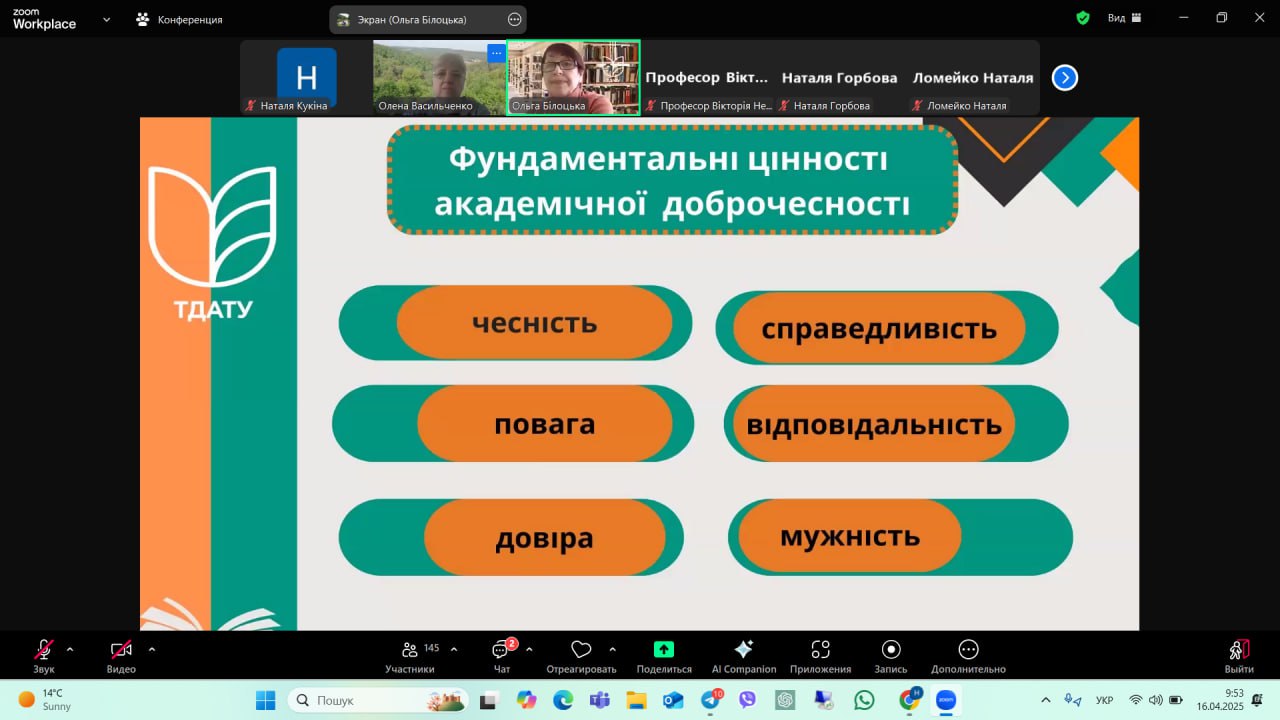1280x720 pixels.
Task: Open Microsoft Teams from the taskbar
Action: [600, 700]
